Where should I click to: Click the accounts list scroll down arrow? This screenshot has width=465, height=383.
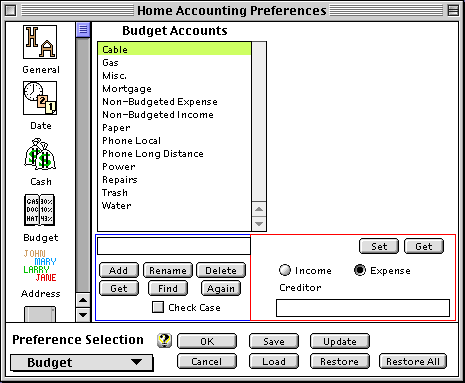[x=259, y=224]
